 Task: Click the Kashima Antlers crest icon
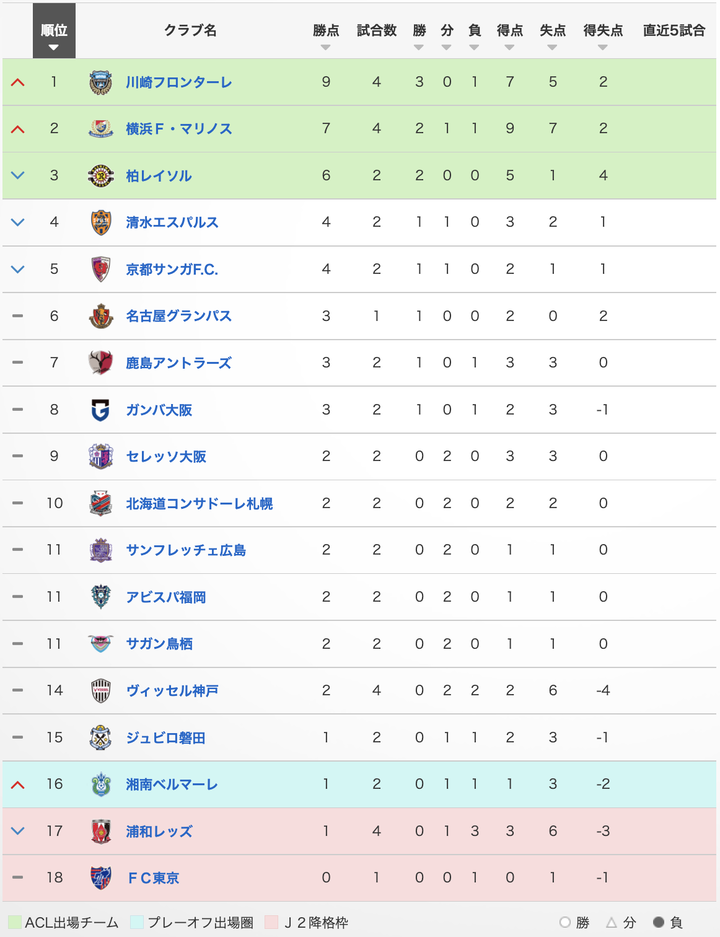(x=100, y=363)
